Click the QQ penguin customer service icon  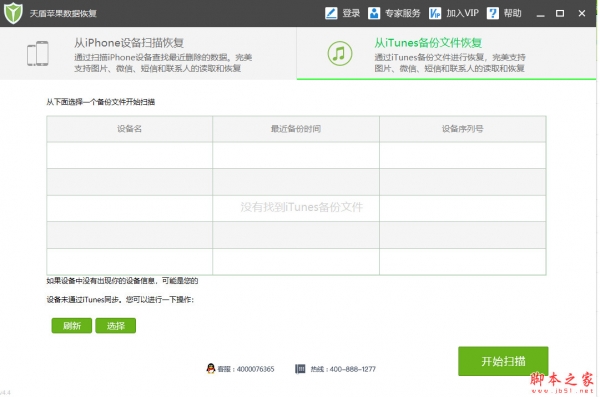point(210,369)
